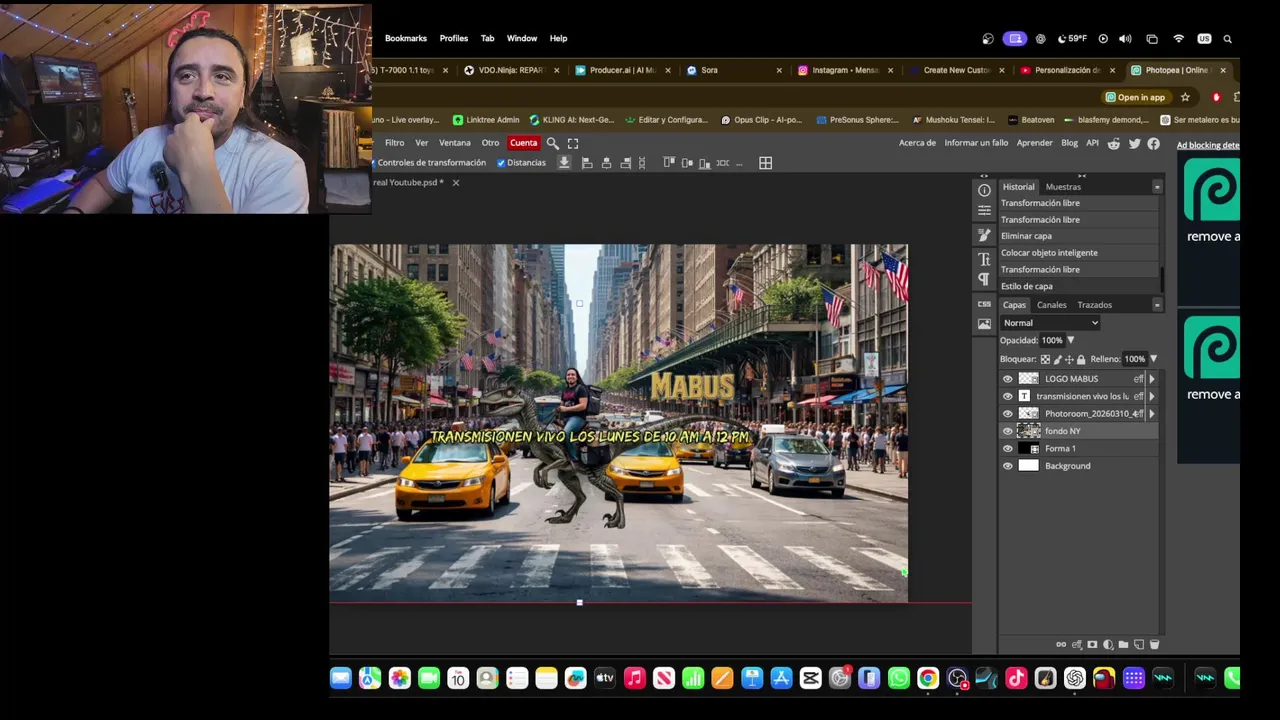Create a new folder in Layers panel
The height and width of the screenshot is (720, 1280).
click(x=1123, y=645)
